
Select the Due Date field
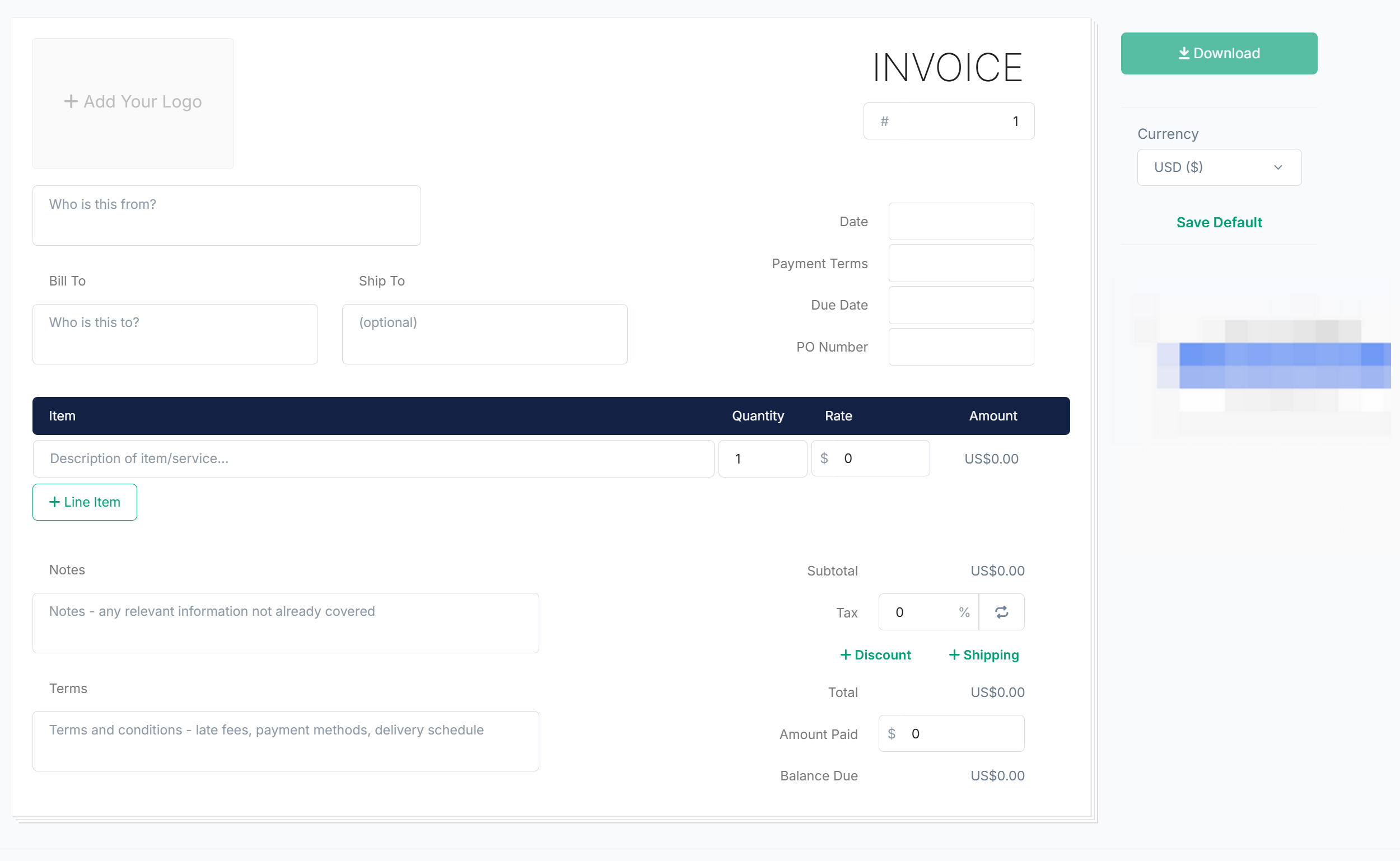coord(960,305)
